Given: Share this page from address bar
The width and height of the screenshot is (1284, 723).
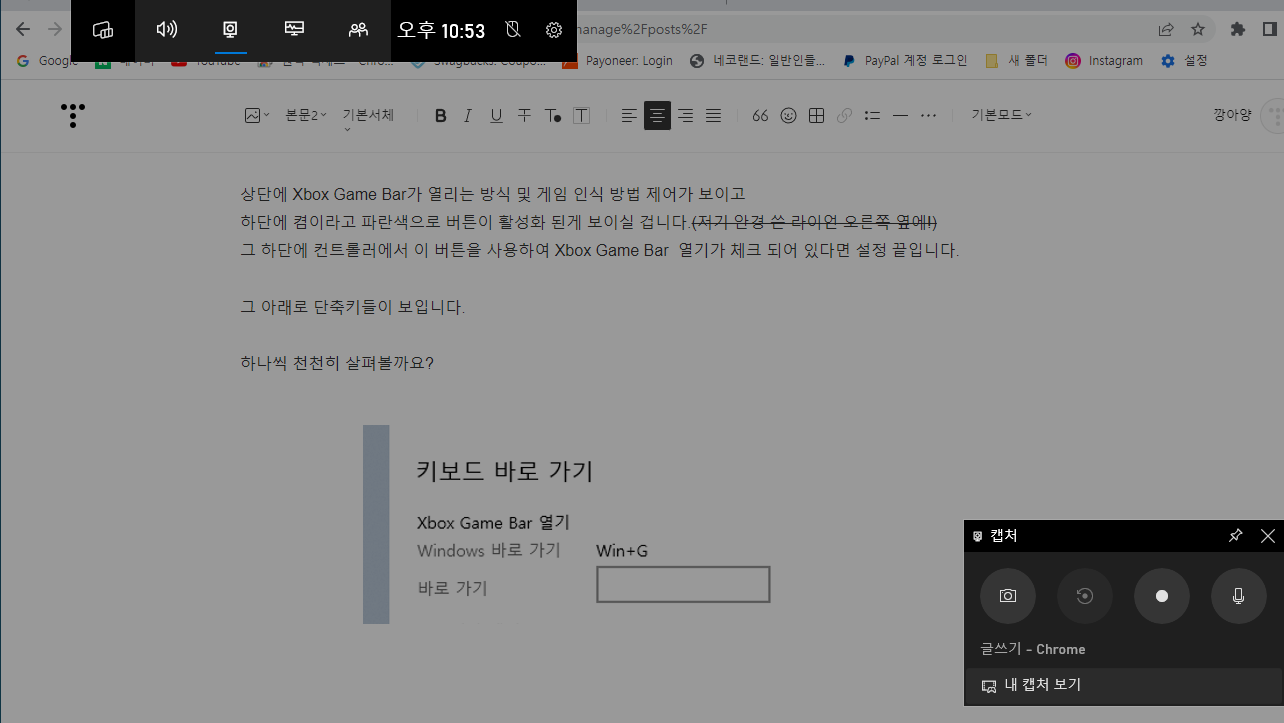Looking at the screenshot, I should point(1166,29).
